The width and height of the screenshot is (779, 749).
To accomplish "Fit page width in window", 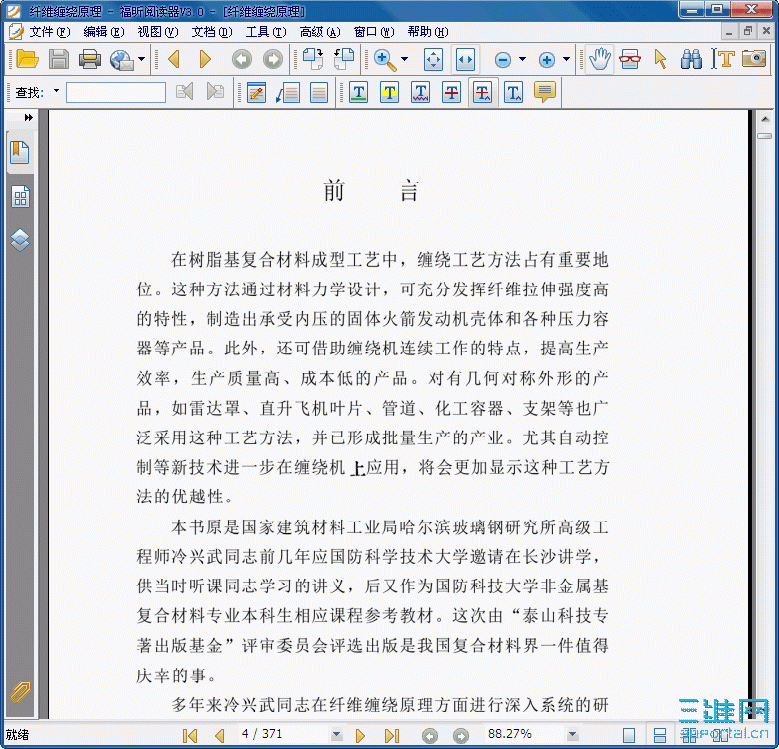I will click(x=465, y=60).
